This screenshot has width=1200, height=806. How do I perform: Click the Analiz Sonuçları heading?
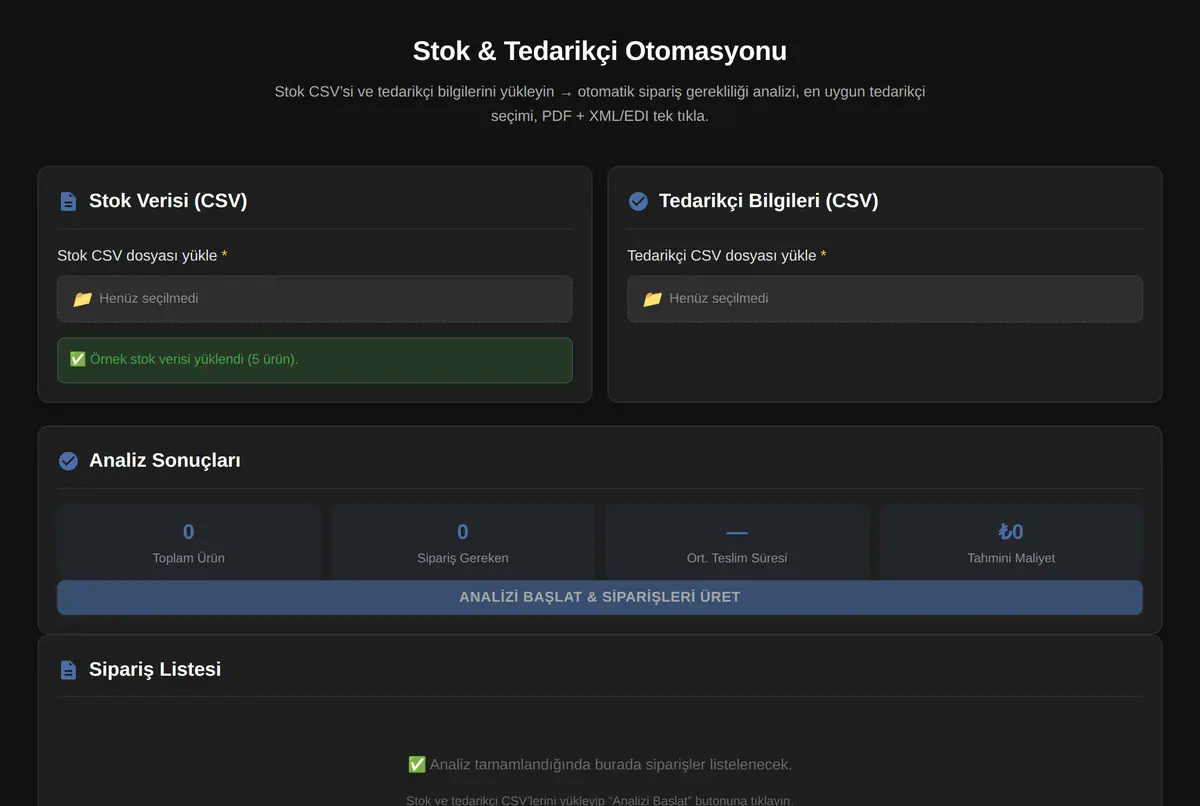tap(165, 461)
